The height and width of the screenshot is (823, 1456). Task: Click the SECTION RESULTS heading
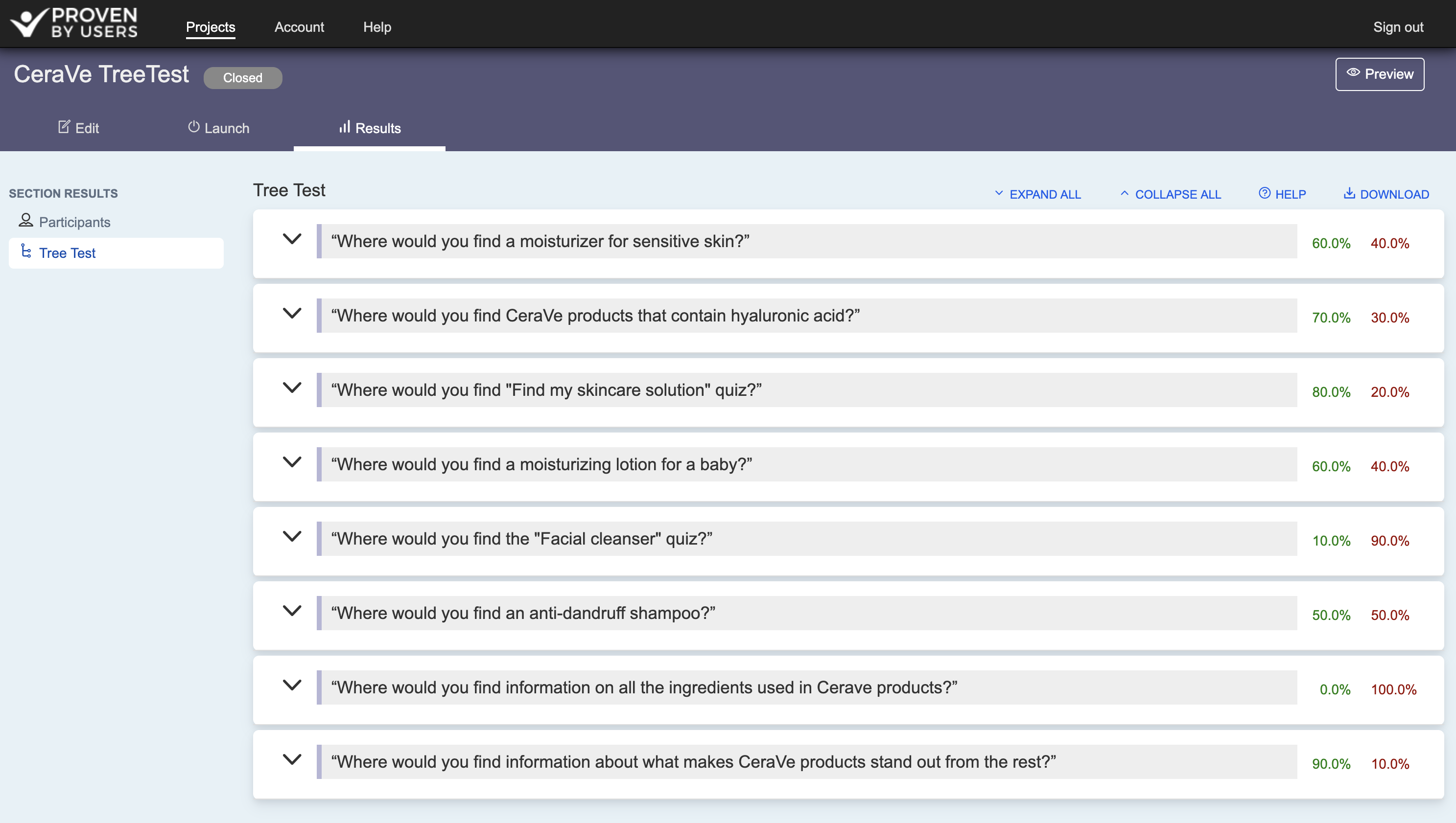63,193
